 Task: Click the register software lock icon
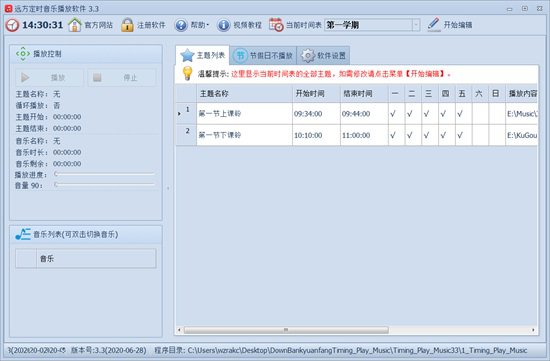(127, 25)
